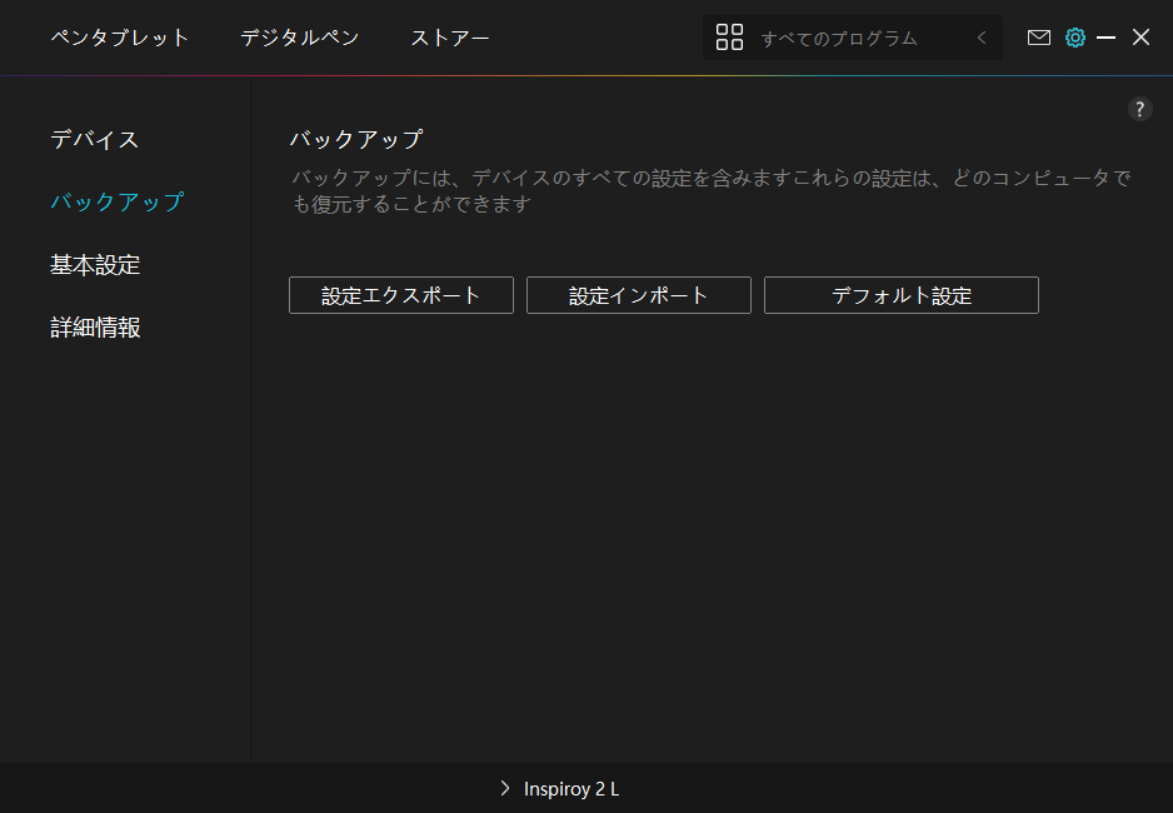The image size is (1173, 813).
Task: Open 基本設定 in the sidebar
Action: click(95, 265)
